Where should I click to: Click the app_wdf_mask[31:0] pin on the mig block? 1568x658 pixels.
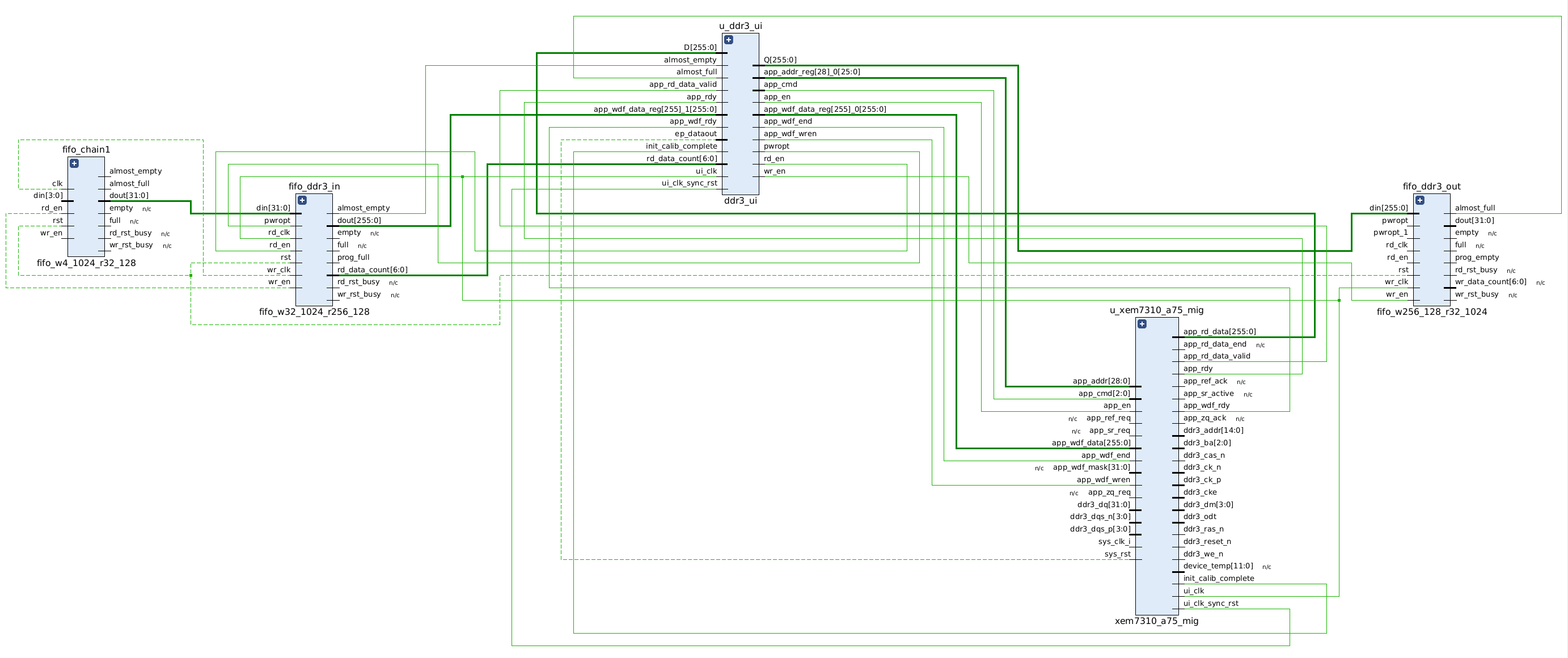click(x=1092, y=467)
